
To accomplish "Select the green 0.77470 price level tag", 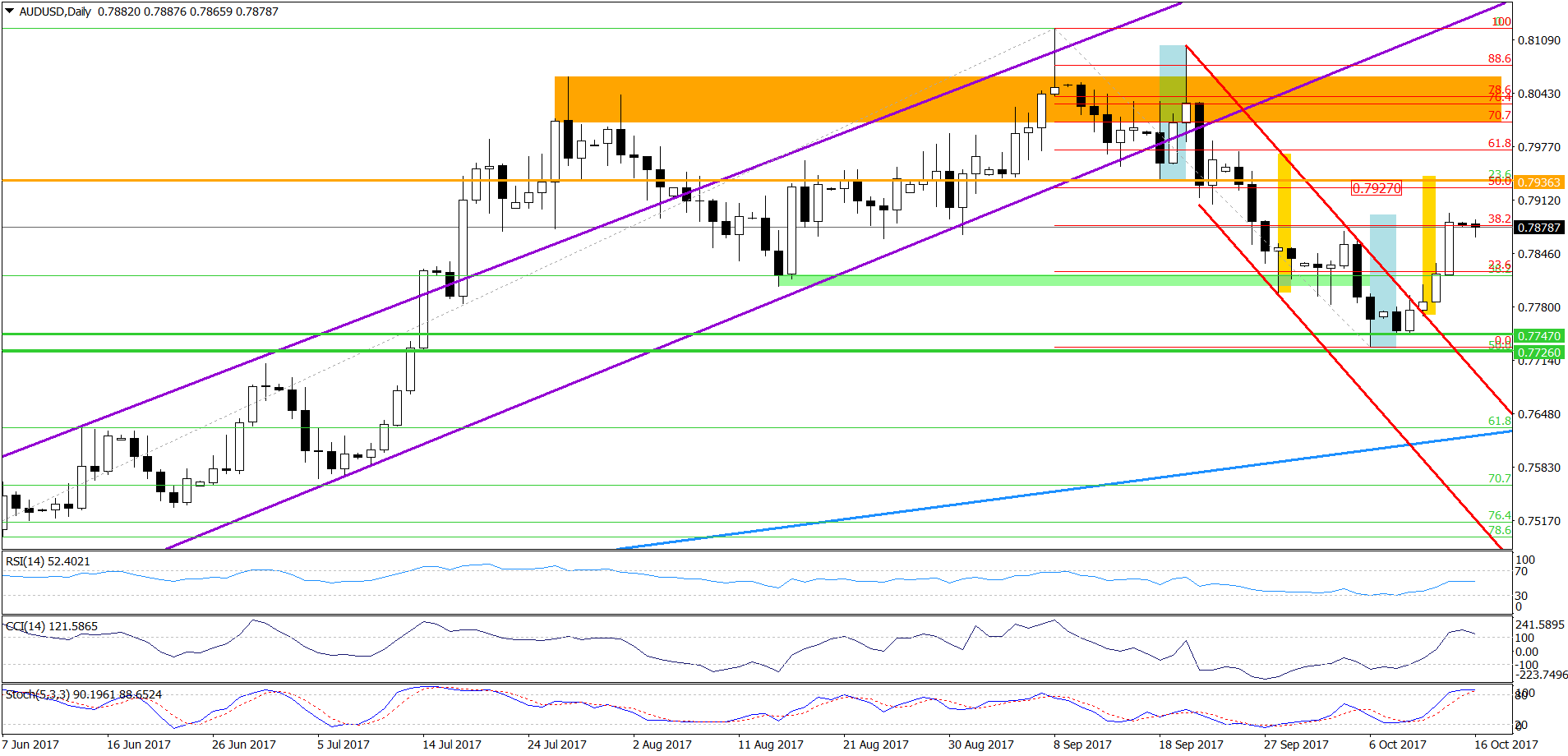I will coord(1538,336).
